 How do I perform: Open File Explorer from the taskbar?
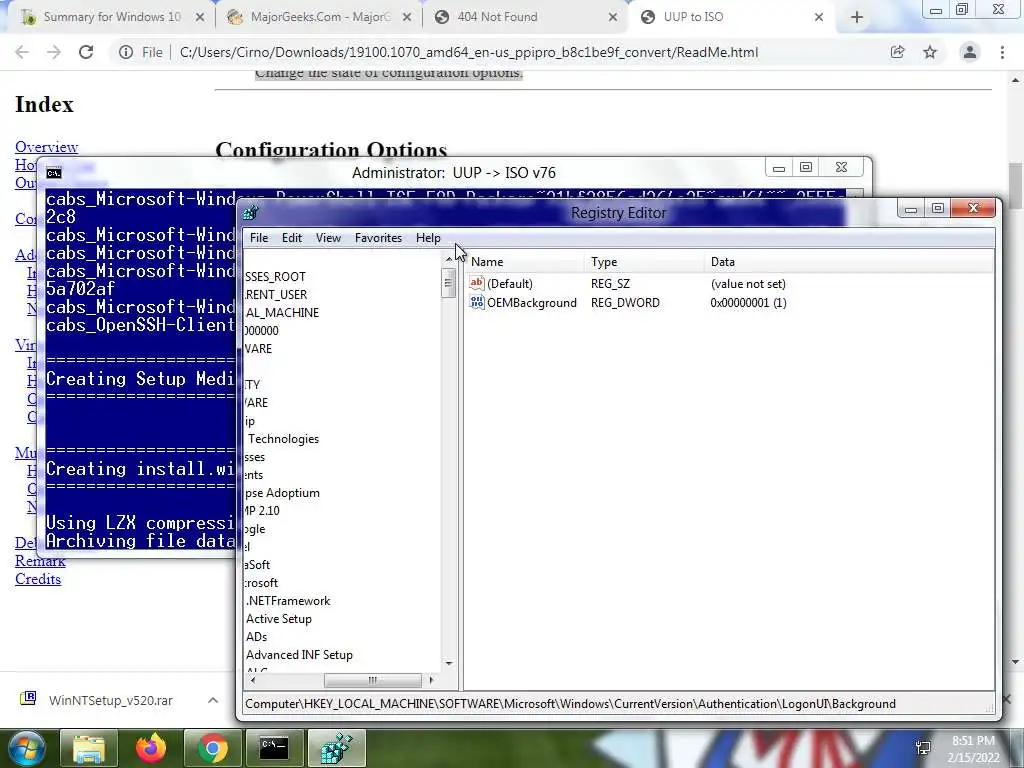pos(88,748)
